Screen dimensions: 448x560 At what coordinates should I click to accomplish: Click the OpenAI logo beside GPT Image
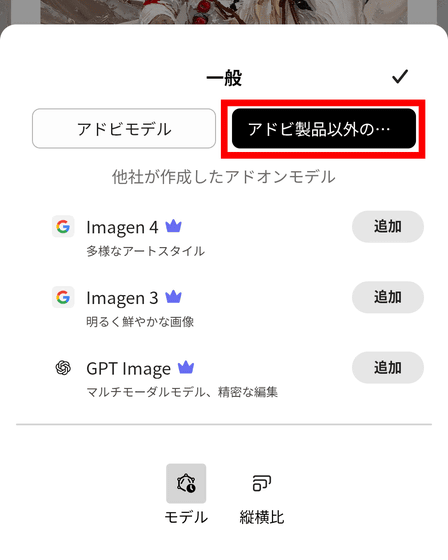pyautogui.click(x=63, y=368)
